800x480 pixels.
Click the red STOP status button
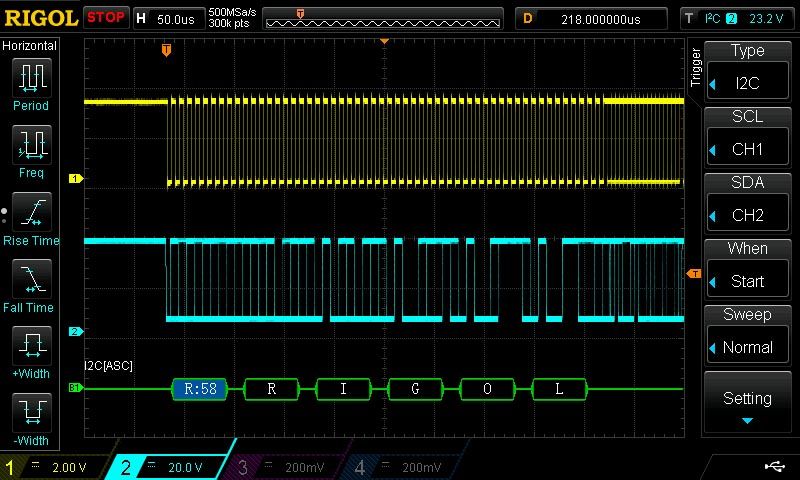pyautogui.click(x=105, y=18)
